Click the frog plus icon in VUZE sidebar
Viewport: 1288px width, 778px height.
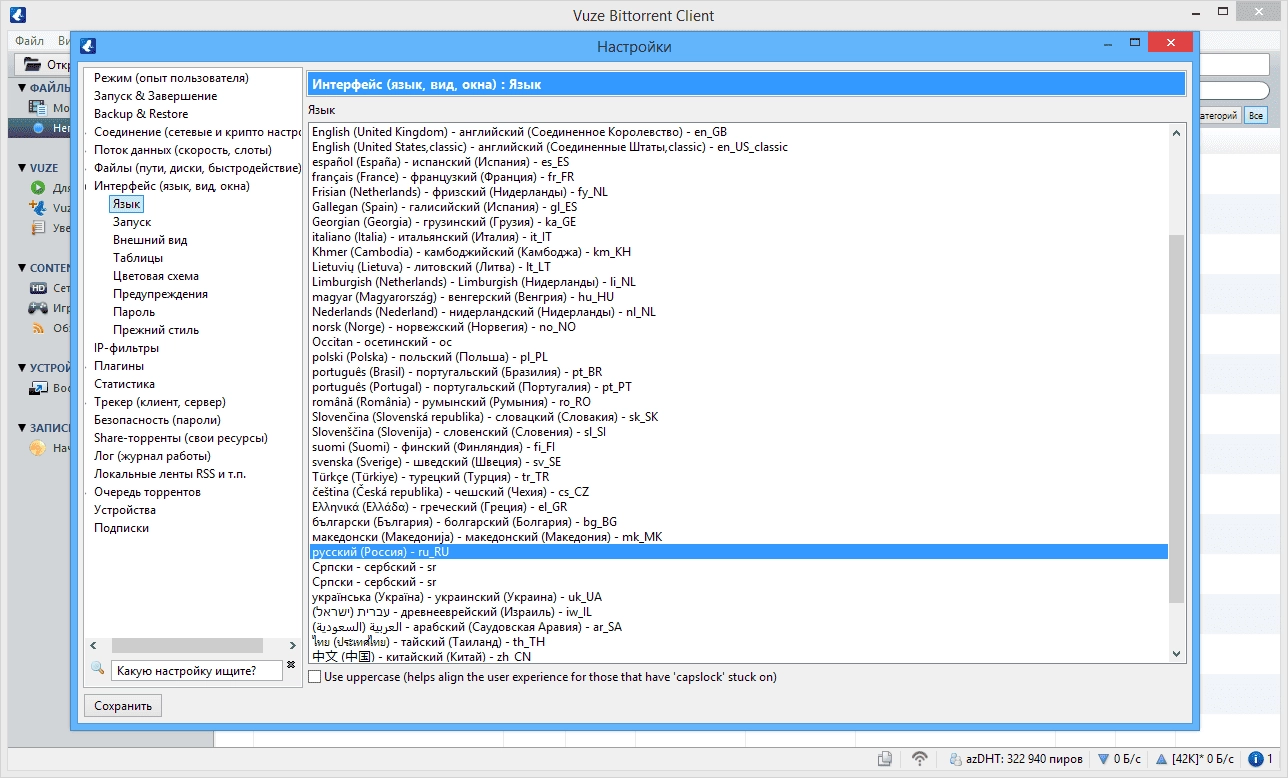click(x=38, y=208)
